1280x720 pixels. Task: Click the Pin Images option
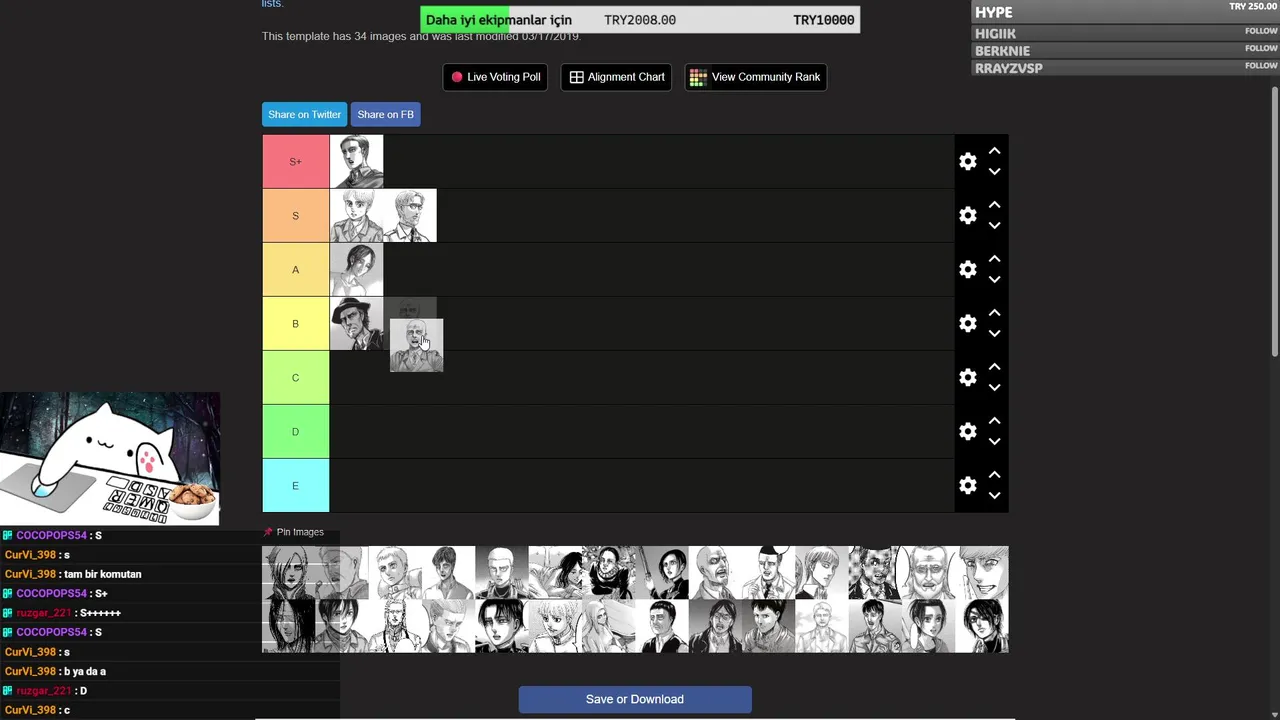tap(293, 532)
